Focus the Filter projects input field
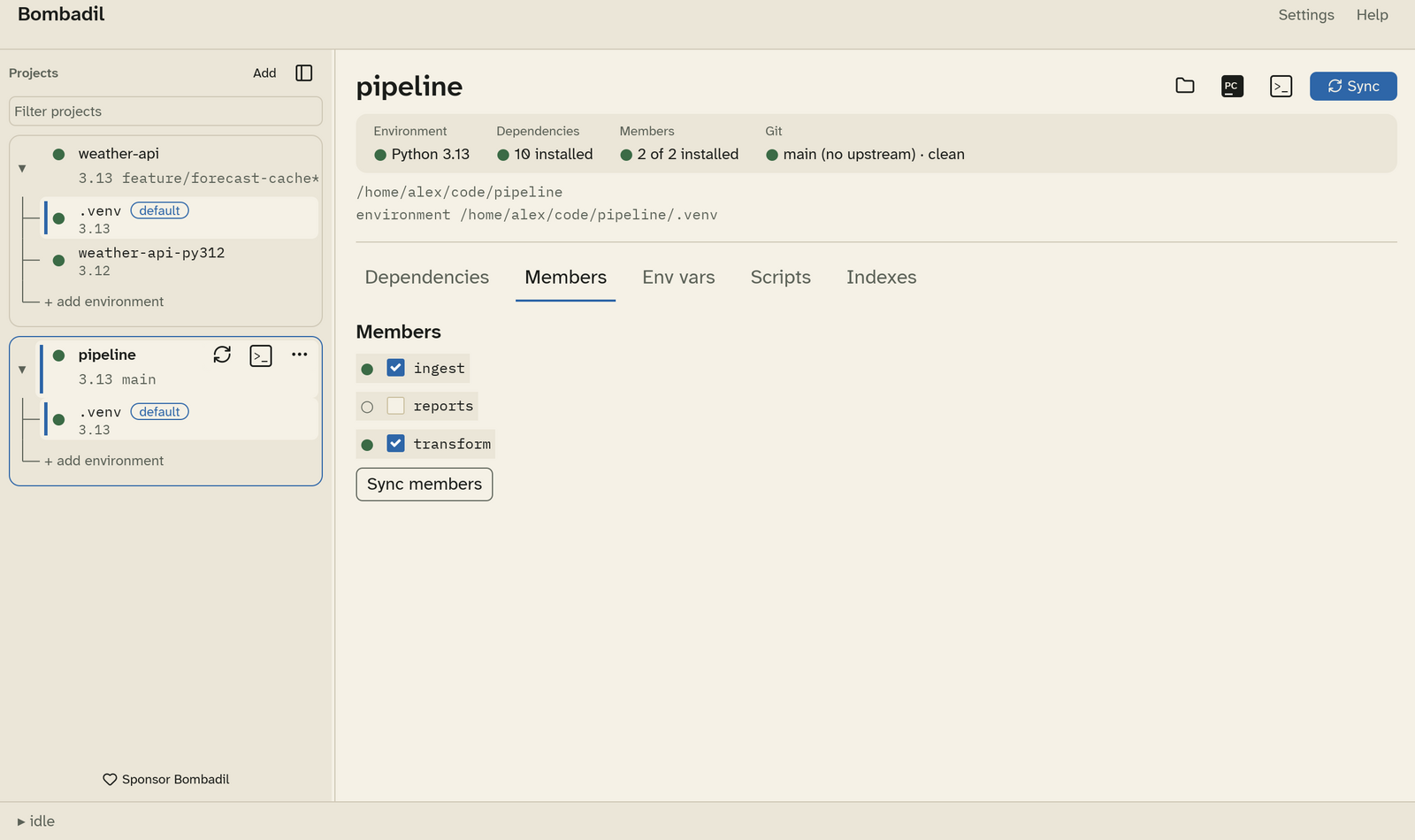Viewport: 1415px width, 840px height. tap(165, 111)
